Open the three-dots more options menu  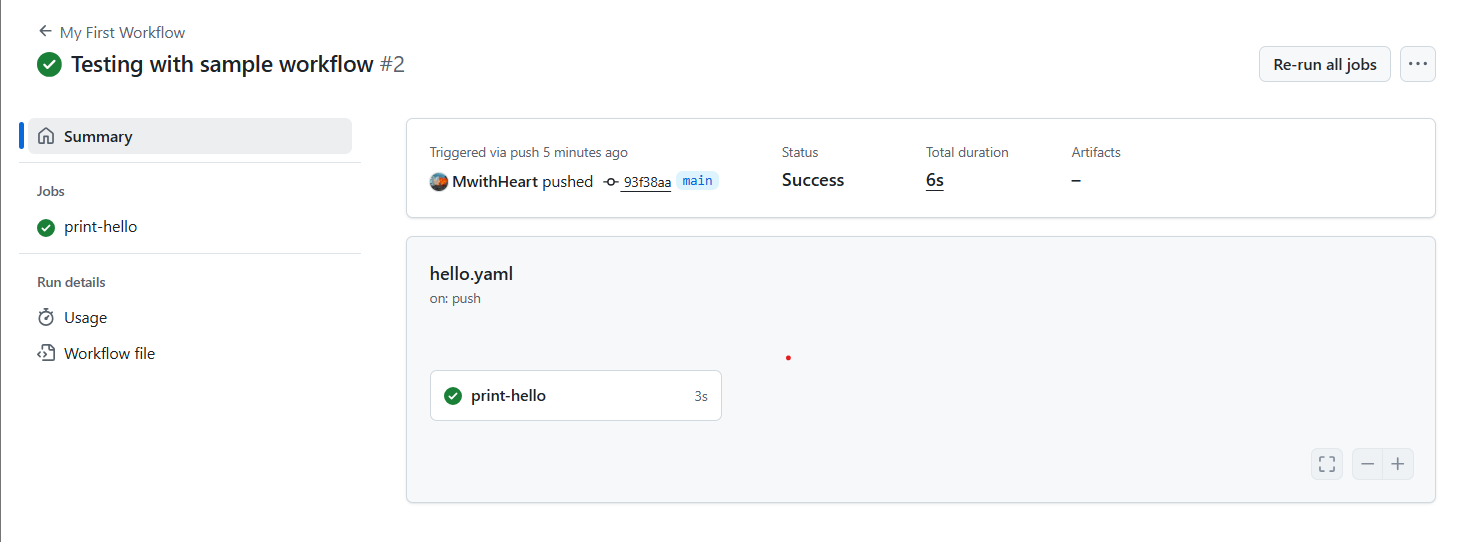pos(1418,64)
